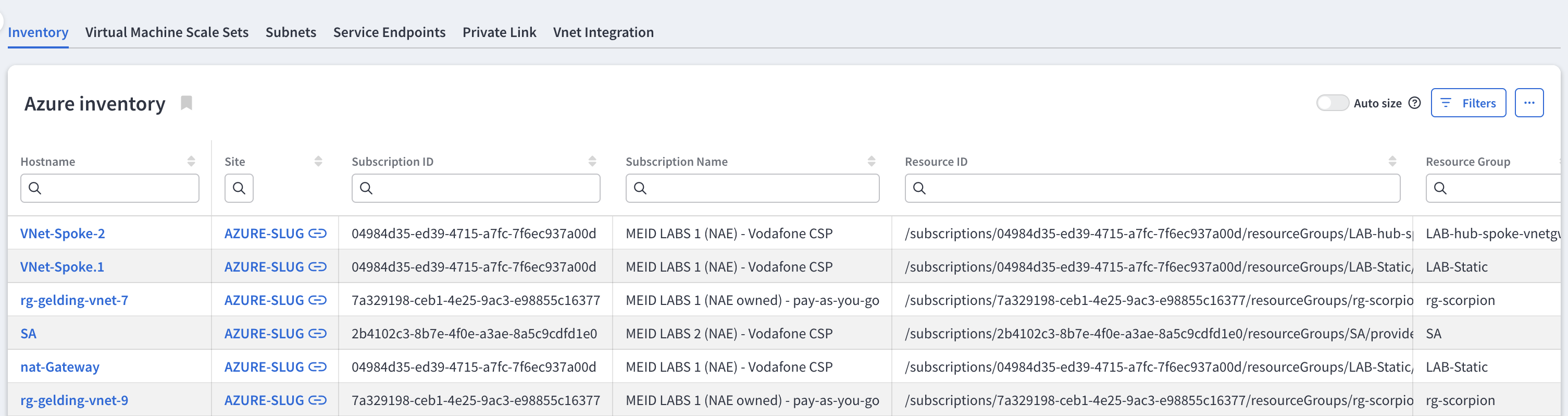1568x416 pixels.
Task: Click the Auto size help question icon
Action: (1415, 103)
